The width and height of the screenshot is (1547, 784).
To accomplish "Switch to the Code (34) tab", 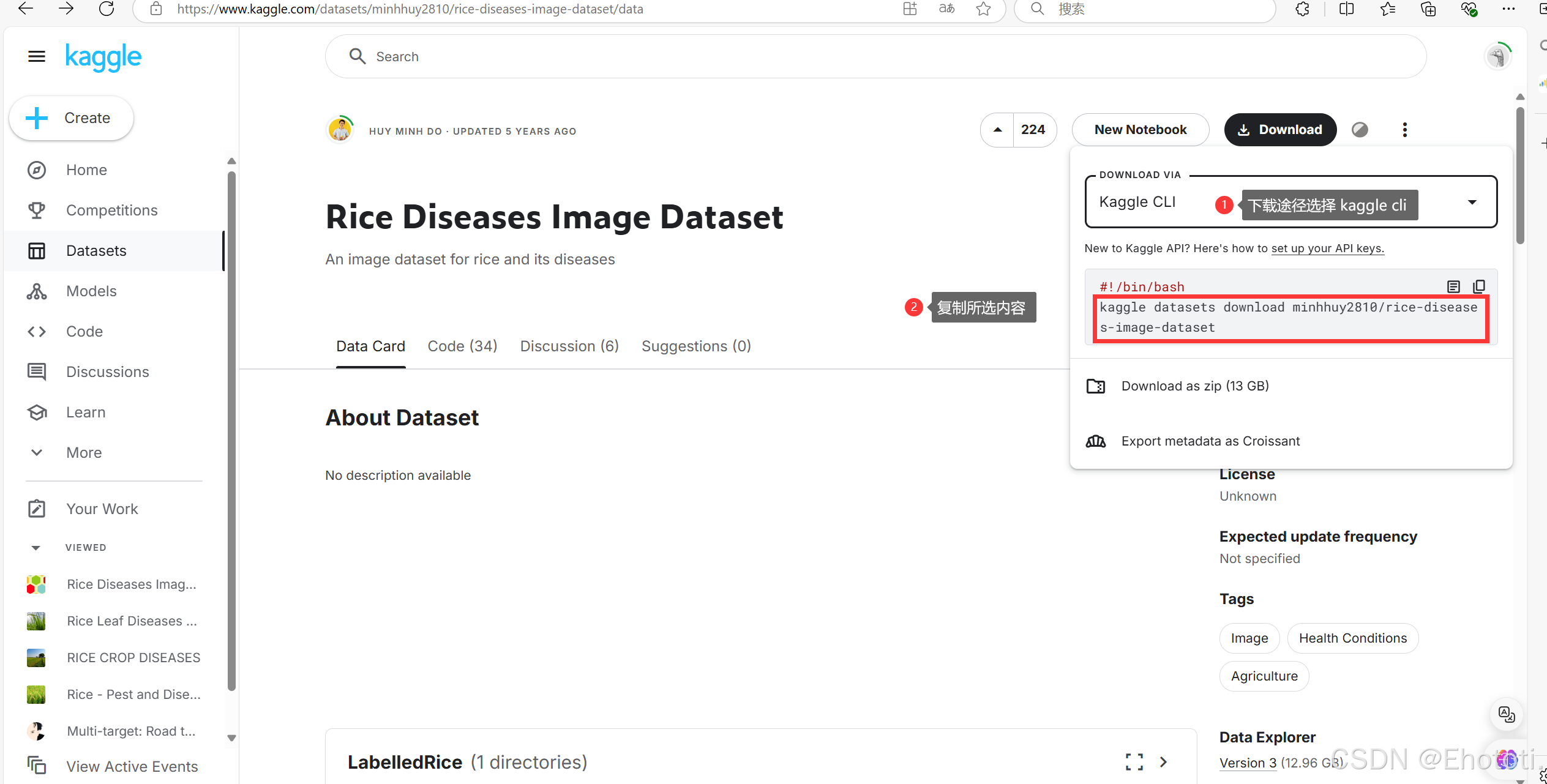I will [x=462, y=346].
